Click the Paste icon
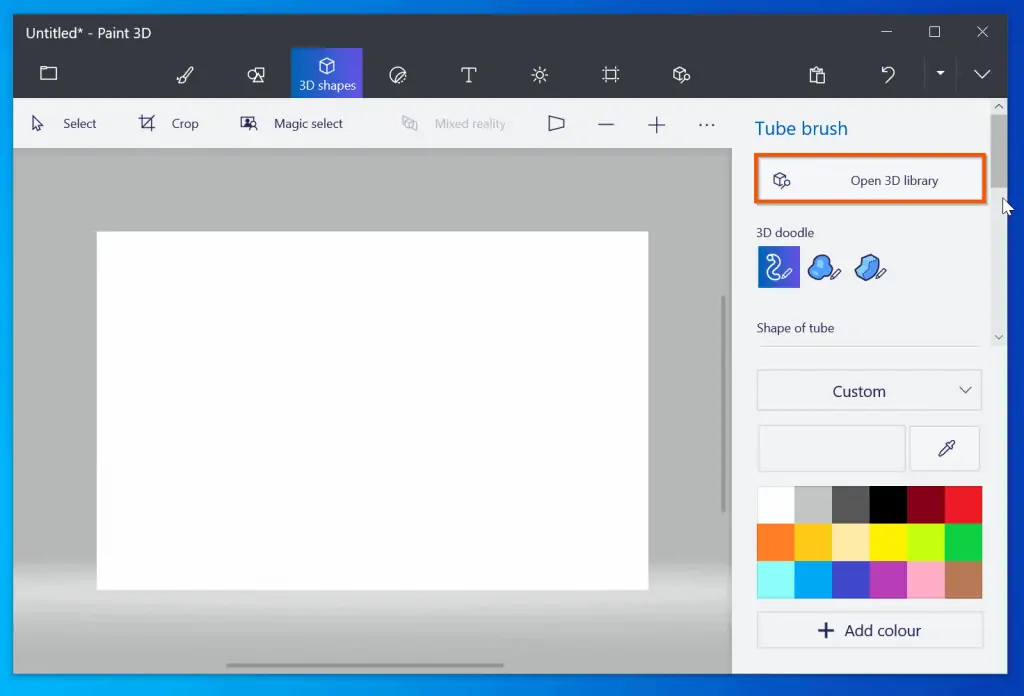1024x696 pixels. [816, 74]
